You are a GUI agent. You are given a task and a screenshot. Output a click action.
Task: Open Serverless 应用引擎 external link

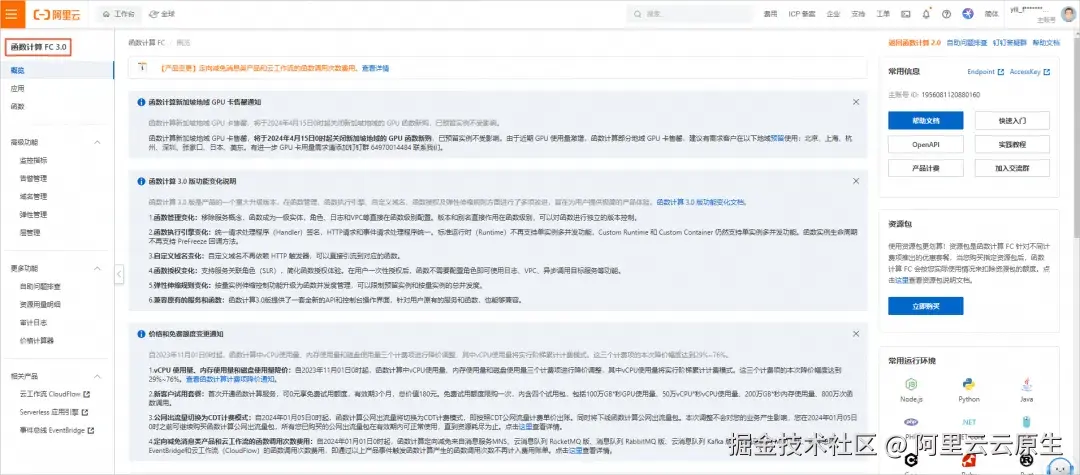54,412
